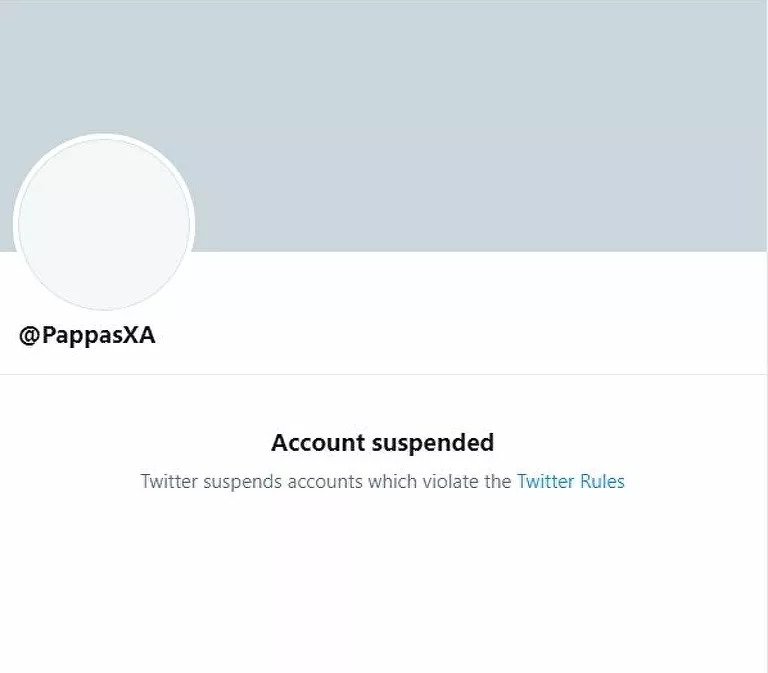
Task: Click the word 'suspends' in the description
Action: coord(242,482)
